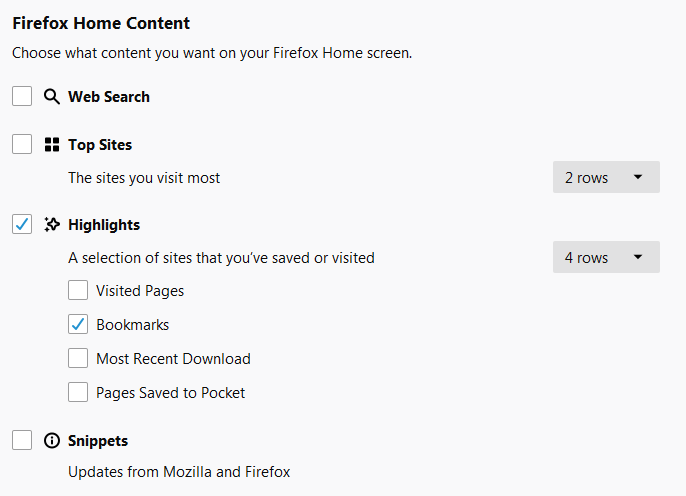The width and height of the screenshot is (686, 496).
Task: Tick the Top Sites checkbox
Action: 22,144
